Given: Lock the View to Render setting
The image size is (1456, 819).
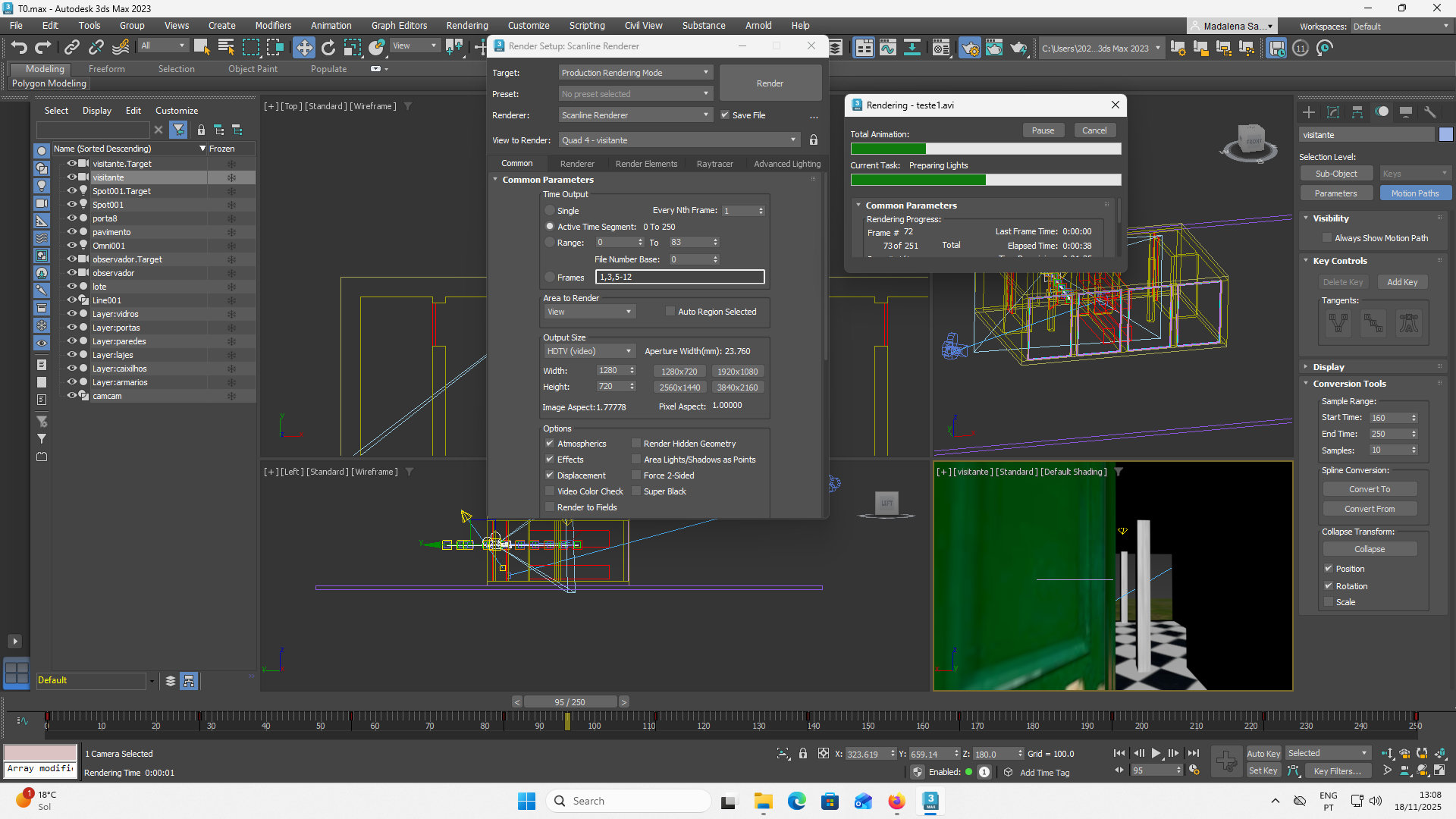Looking at the screenshot, I should coord(813,140).
